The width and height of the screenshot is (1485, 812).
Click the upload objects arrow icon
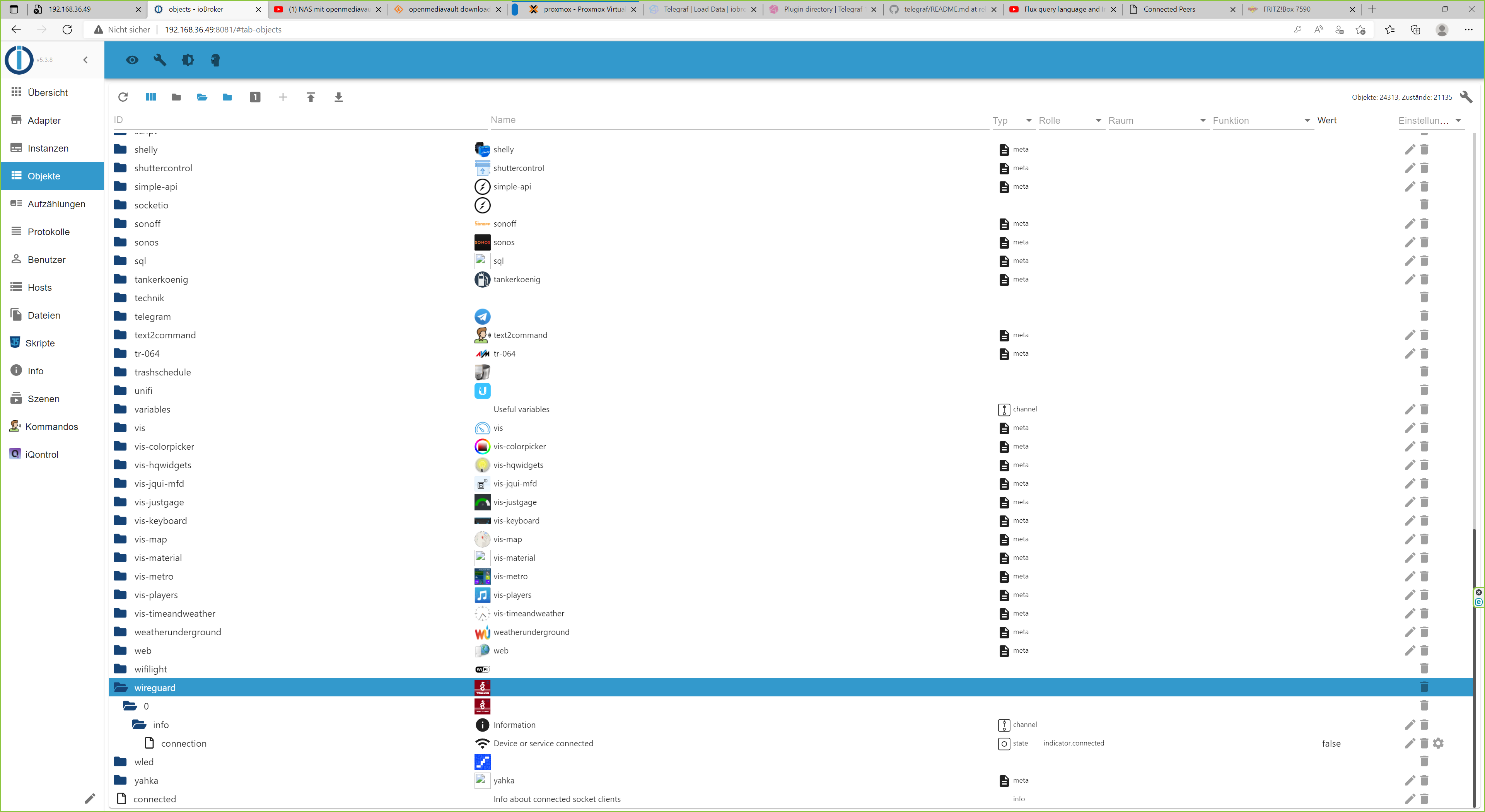click(311, 97)
